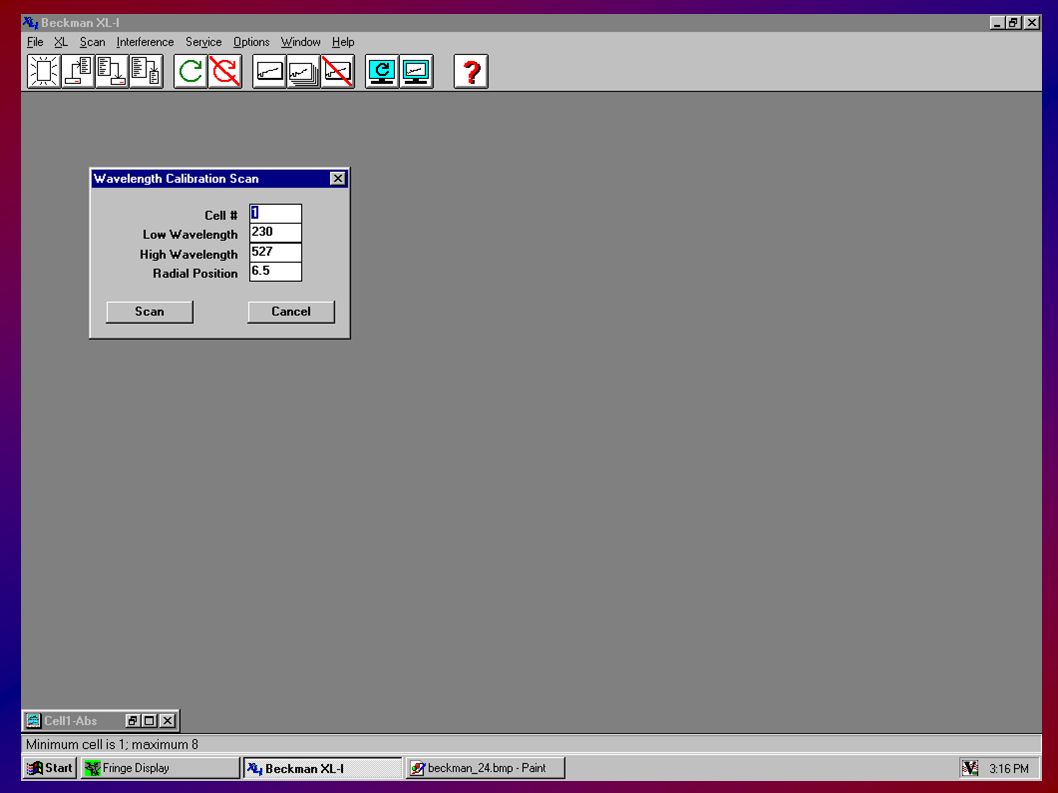Click the Cancel button in calibration dialog

(291, 312)
